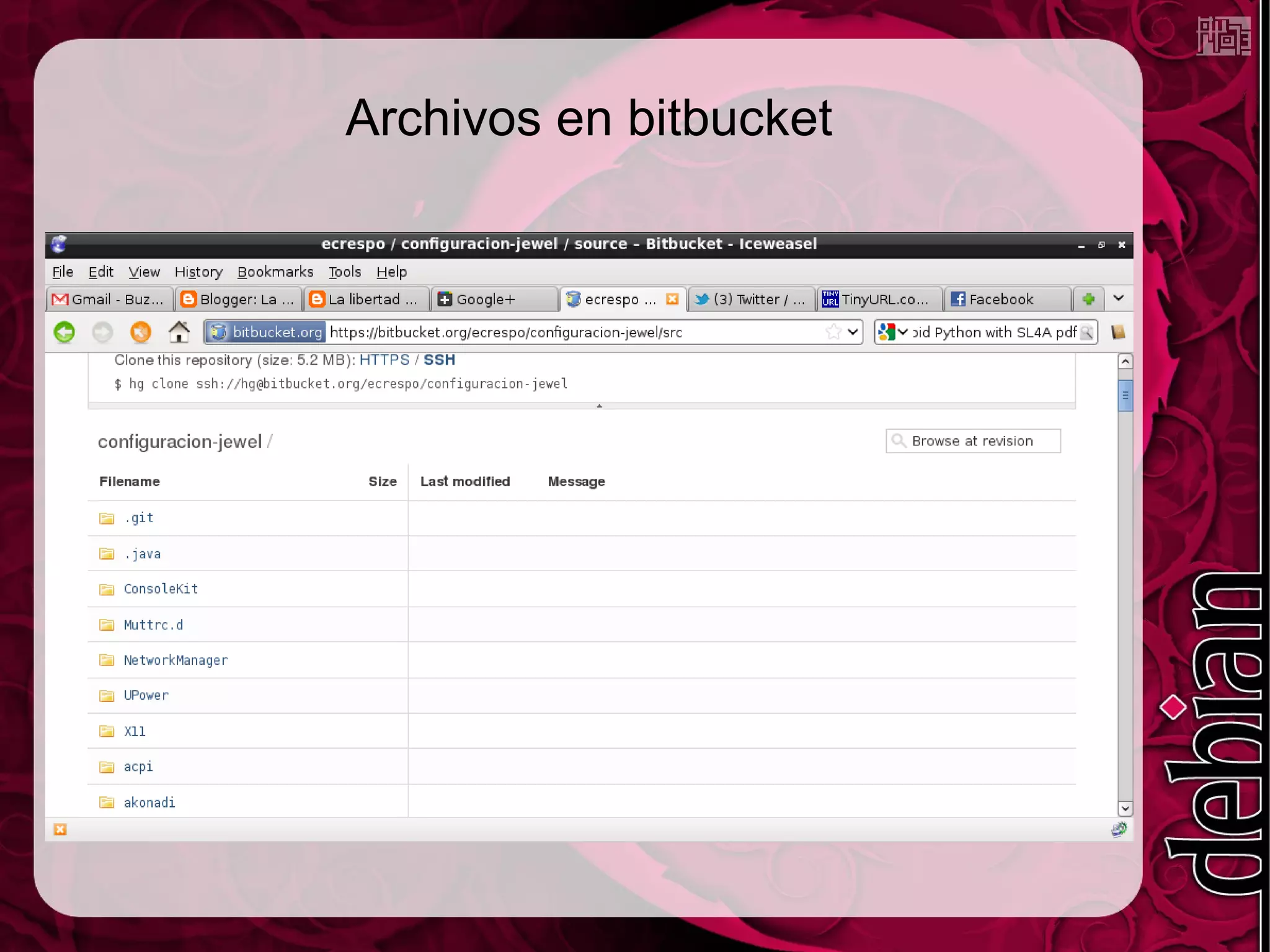Screen dimensions: 1270x952
Task: Open the Help menu
Action: click(391, 272)
